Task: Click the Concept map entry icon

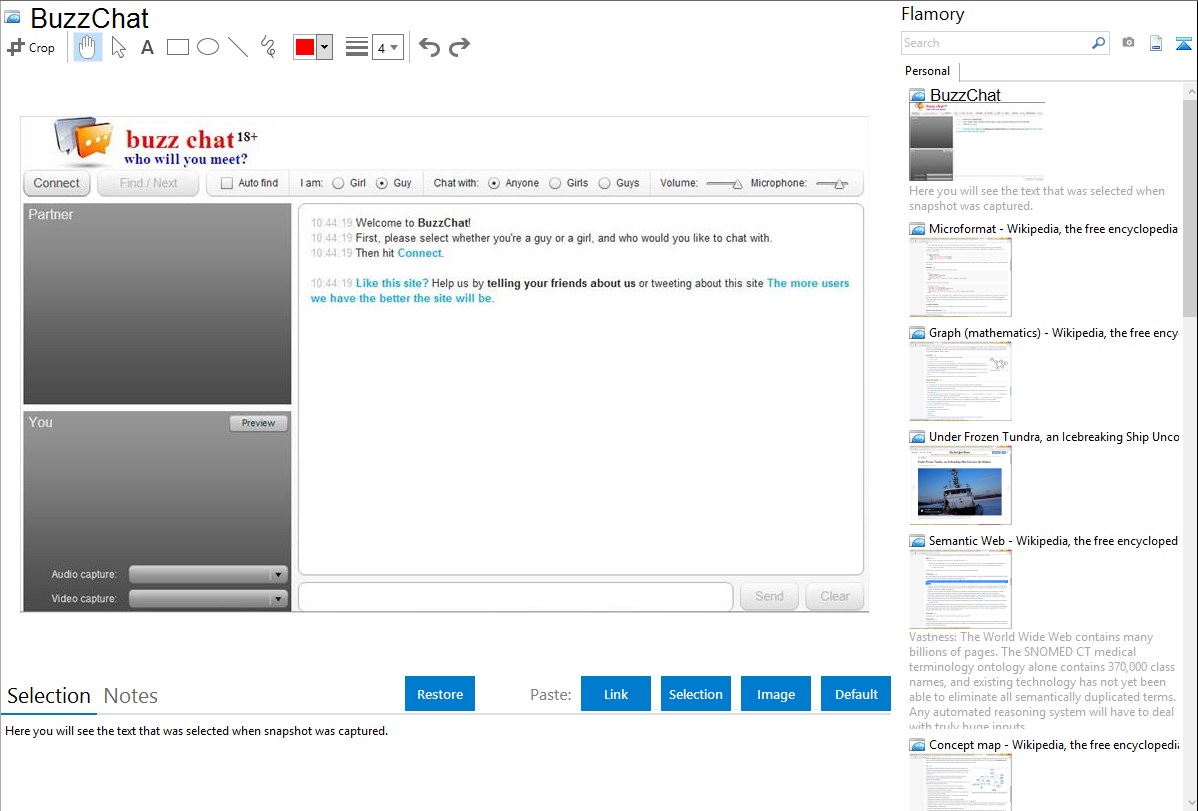Action: point(918,745)
